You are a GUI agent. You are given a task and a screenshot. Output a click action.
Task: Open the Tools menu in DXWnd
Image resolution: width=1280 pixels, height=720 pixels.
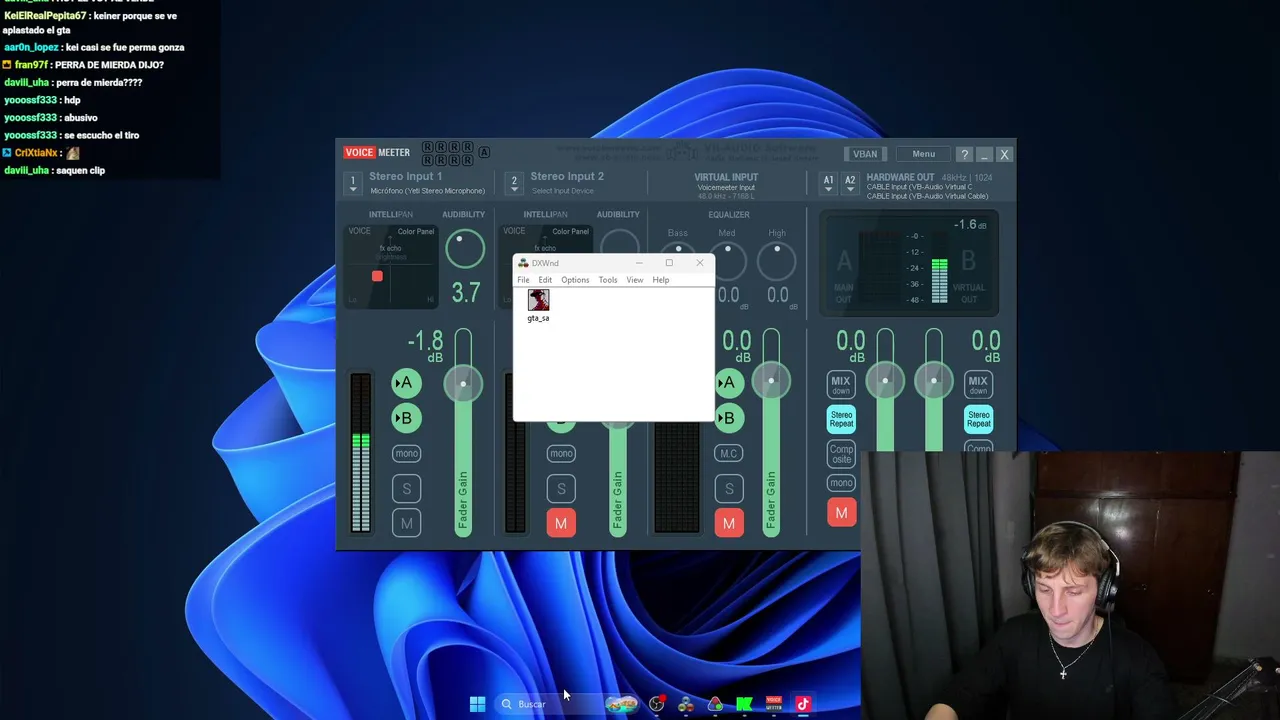pyautogui.click(x=608, y=280)
